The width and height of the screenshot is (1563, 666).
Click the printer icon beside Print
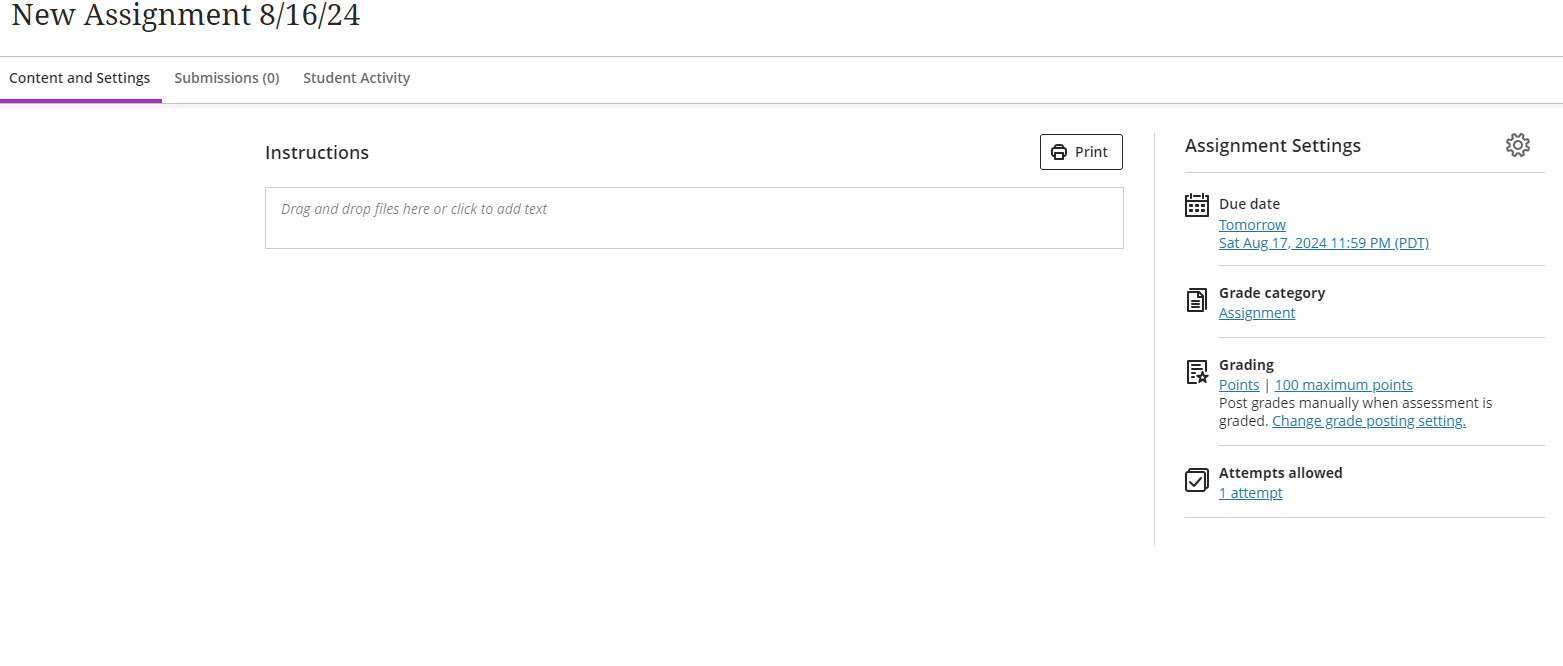coord(1060,151)
